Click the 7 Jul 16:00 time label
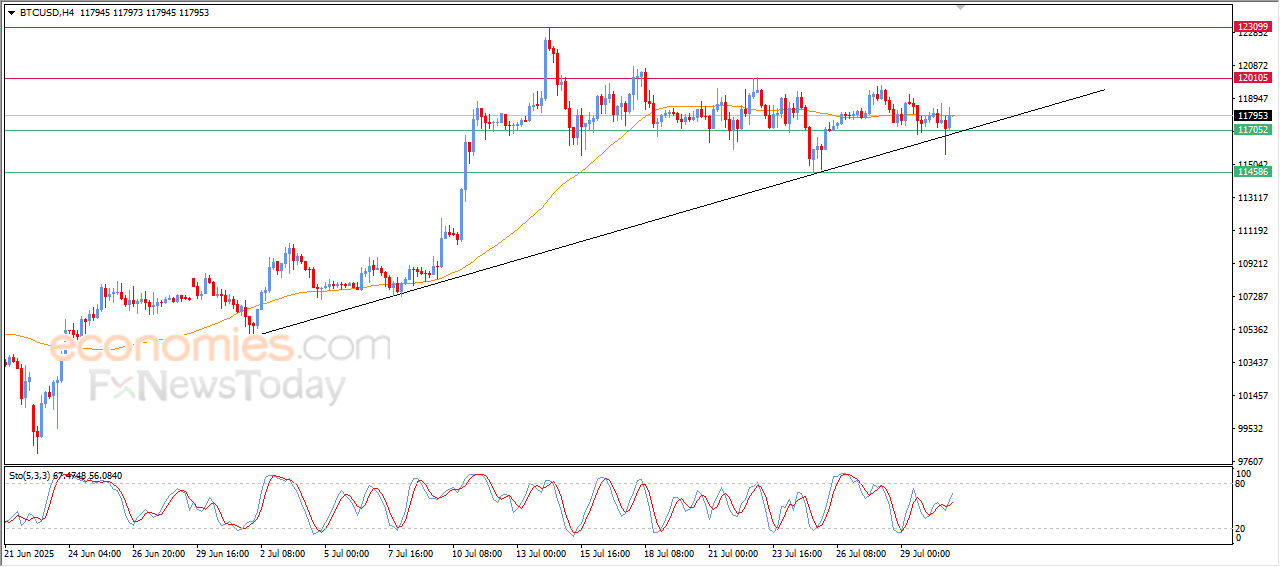 coord(413,552)
